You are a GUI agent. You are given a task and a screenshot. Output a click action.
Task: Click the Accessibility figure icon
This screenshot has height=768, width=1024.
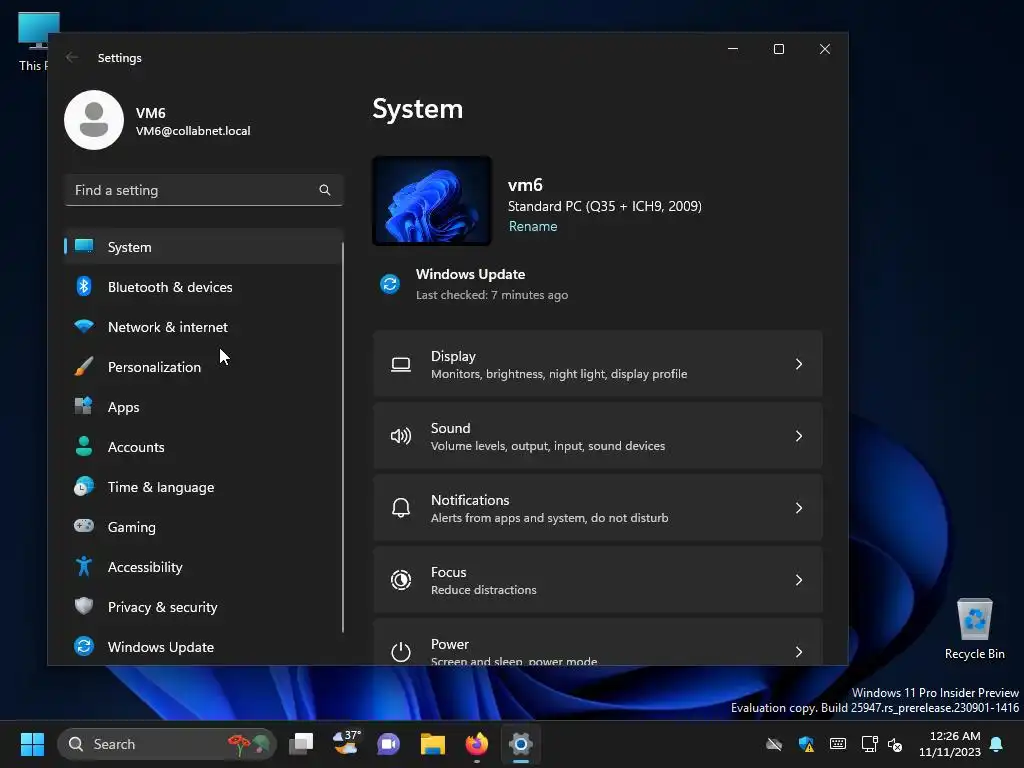(x=84, y=566)
